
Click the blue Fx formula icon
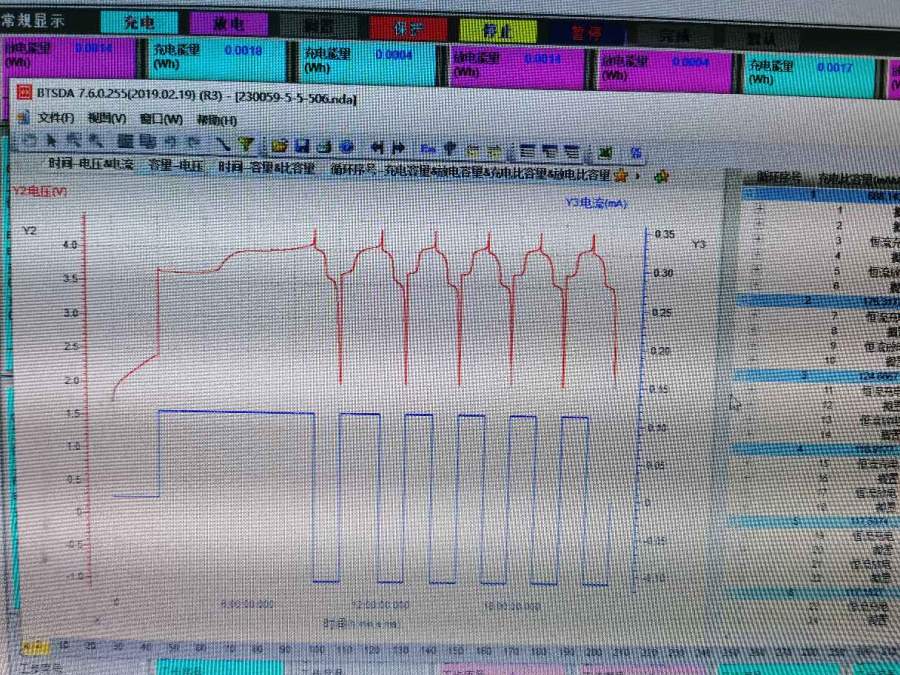428,149
